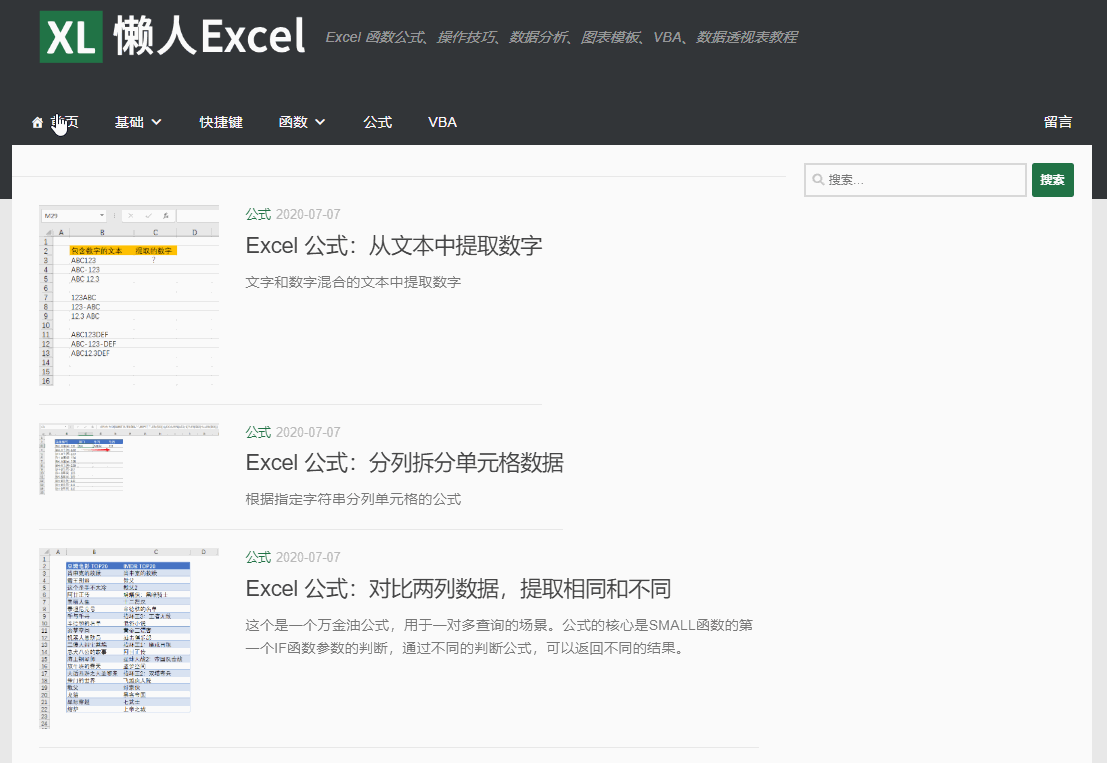Select the XL 懒人Excel logo
Image resolution: width=1107 pixels, height=763 pixels.
170,37
